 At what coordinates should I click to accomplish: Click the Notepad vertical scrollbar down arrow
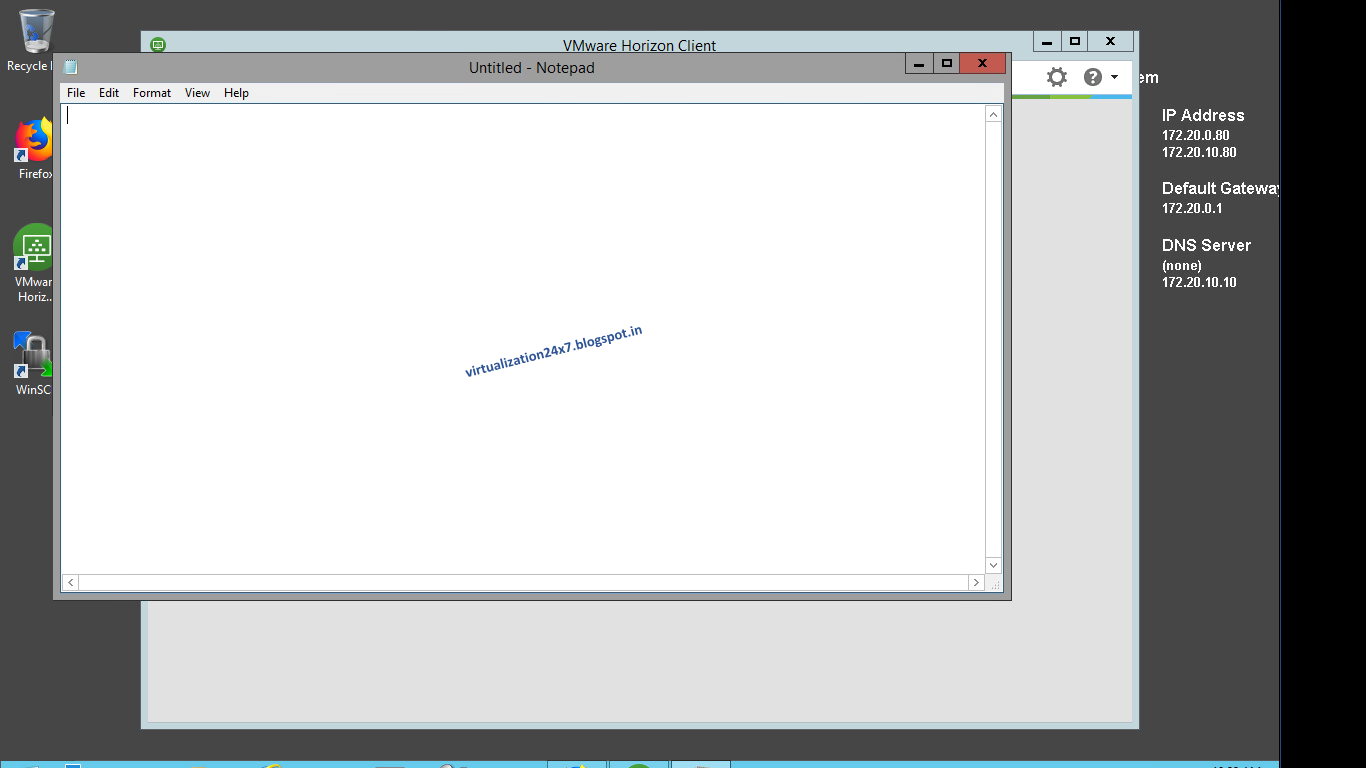(993, 565)
